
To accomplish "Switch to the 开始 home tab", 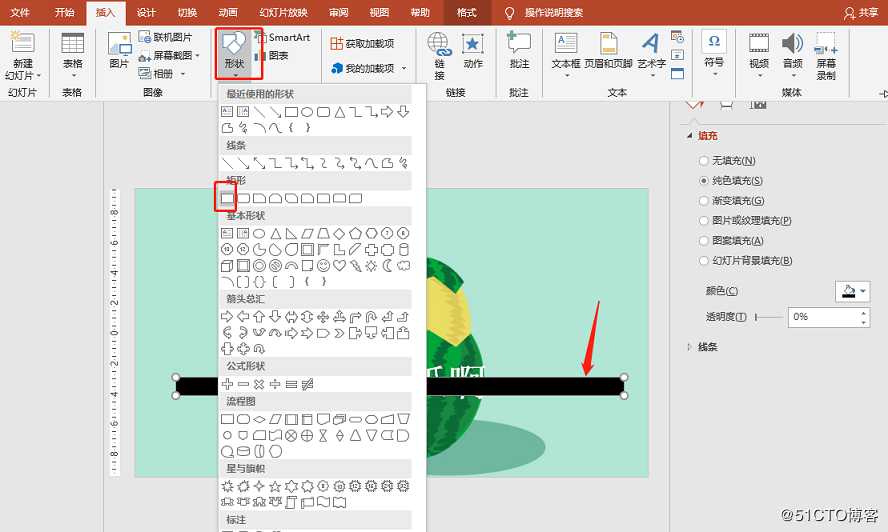I will 65,12.
